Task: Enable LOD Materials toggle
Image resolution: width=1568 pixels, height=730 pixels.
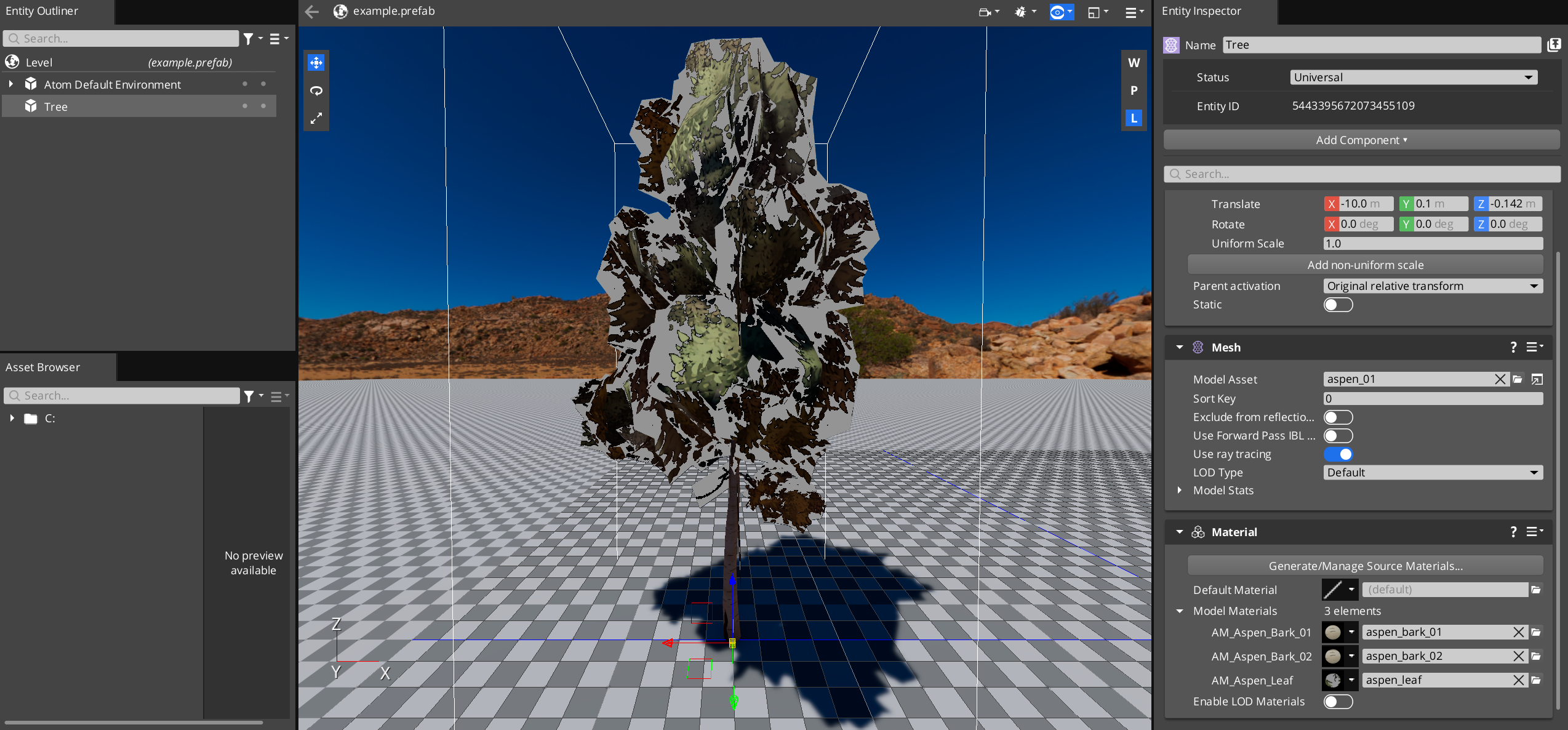Action: coord(1338,702)
